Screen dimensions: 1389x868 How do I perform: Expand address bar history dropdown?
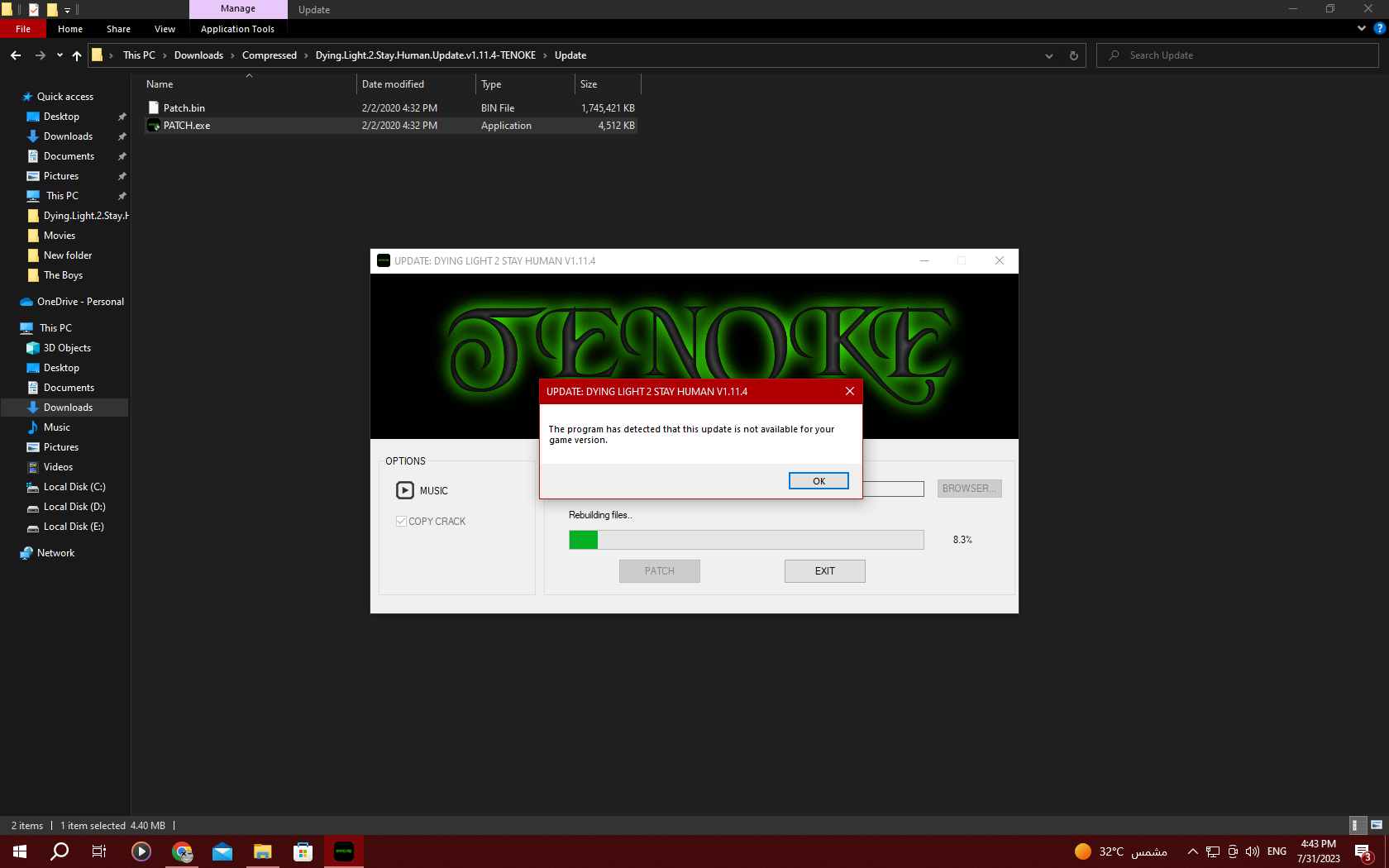click(1048, 55)
